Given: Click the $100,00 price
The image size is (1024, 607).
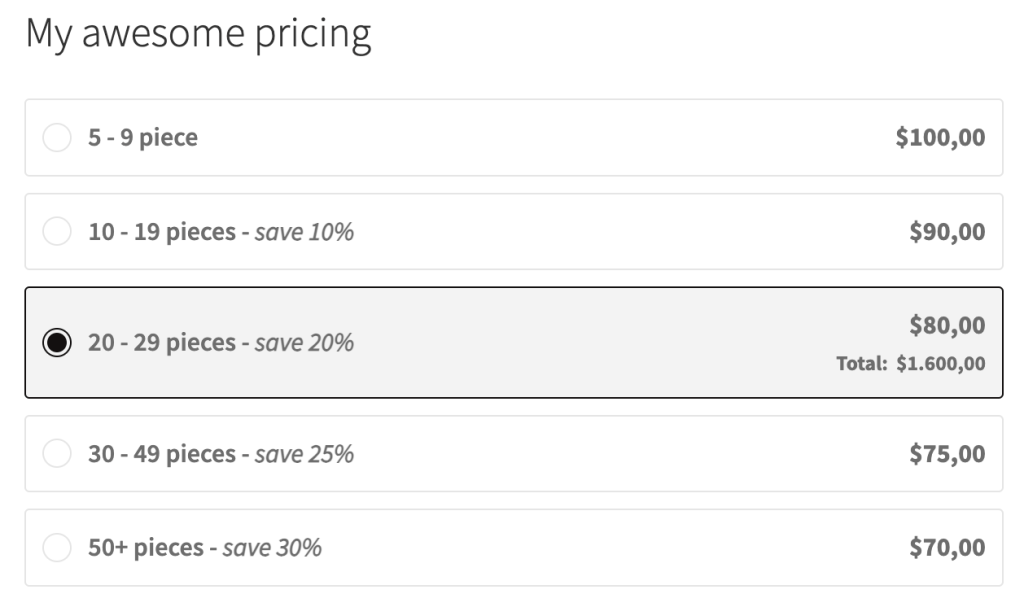Looking at the screenshot, I should [940, 137].
